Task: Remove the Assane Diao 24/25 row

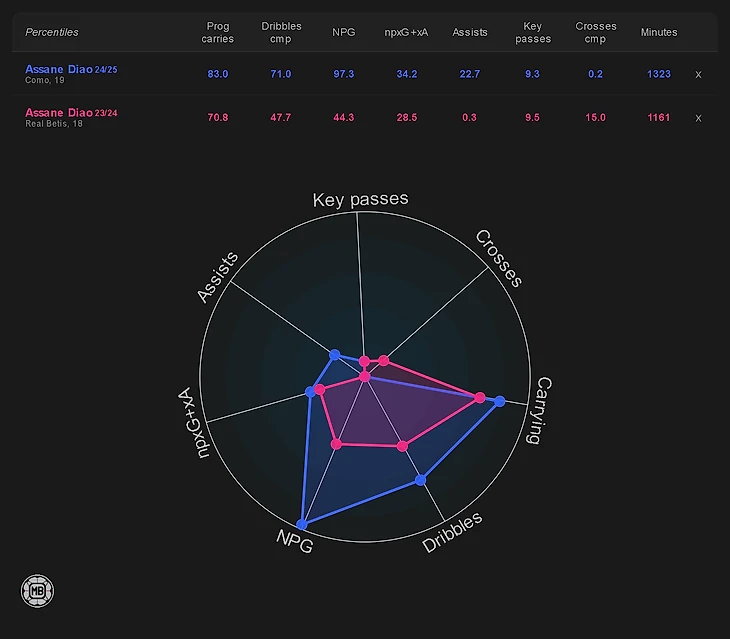Action: 698,74
